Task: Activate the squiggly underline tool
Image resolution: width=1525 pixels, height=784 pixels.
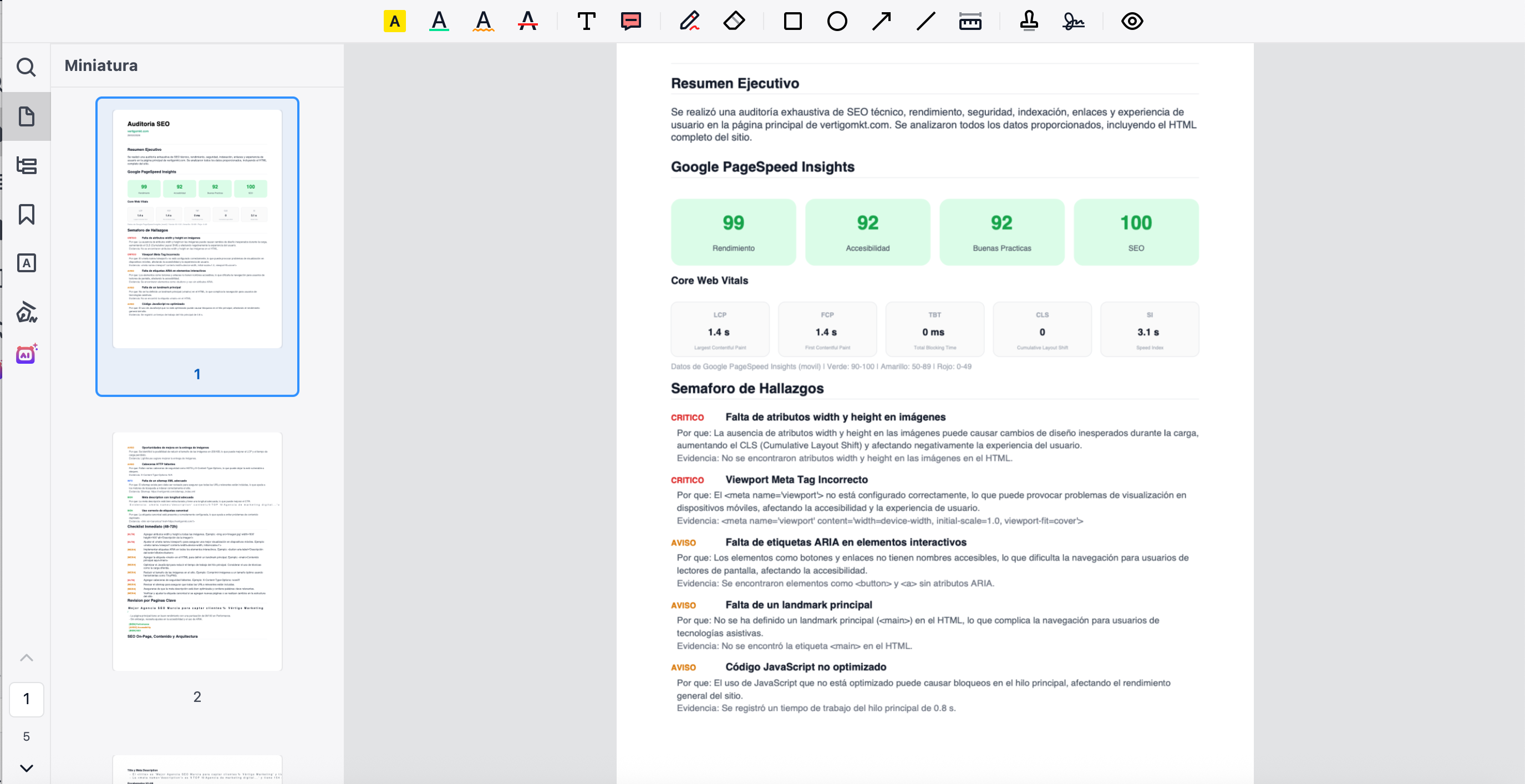Action: (x=483, y=21)
